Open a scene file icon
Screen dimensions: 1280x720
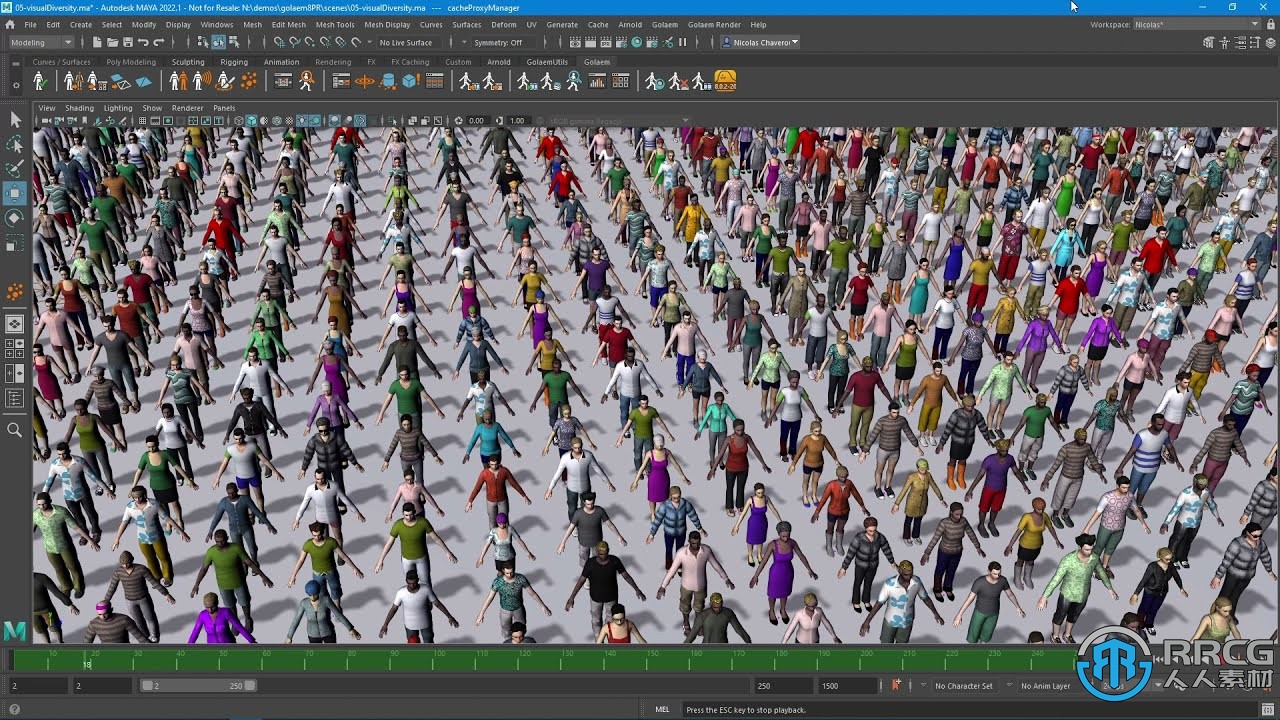pos(111,42)
